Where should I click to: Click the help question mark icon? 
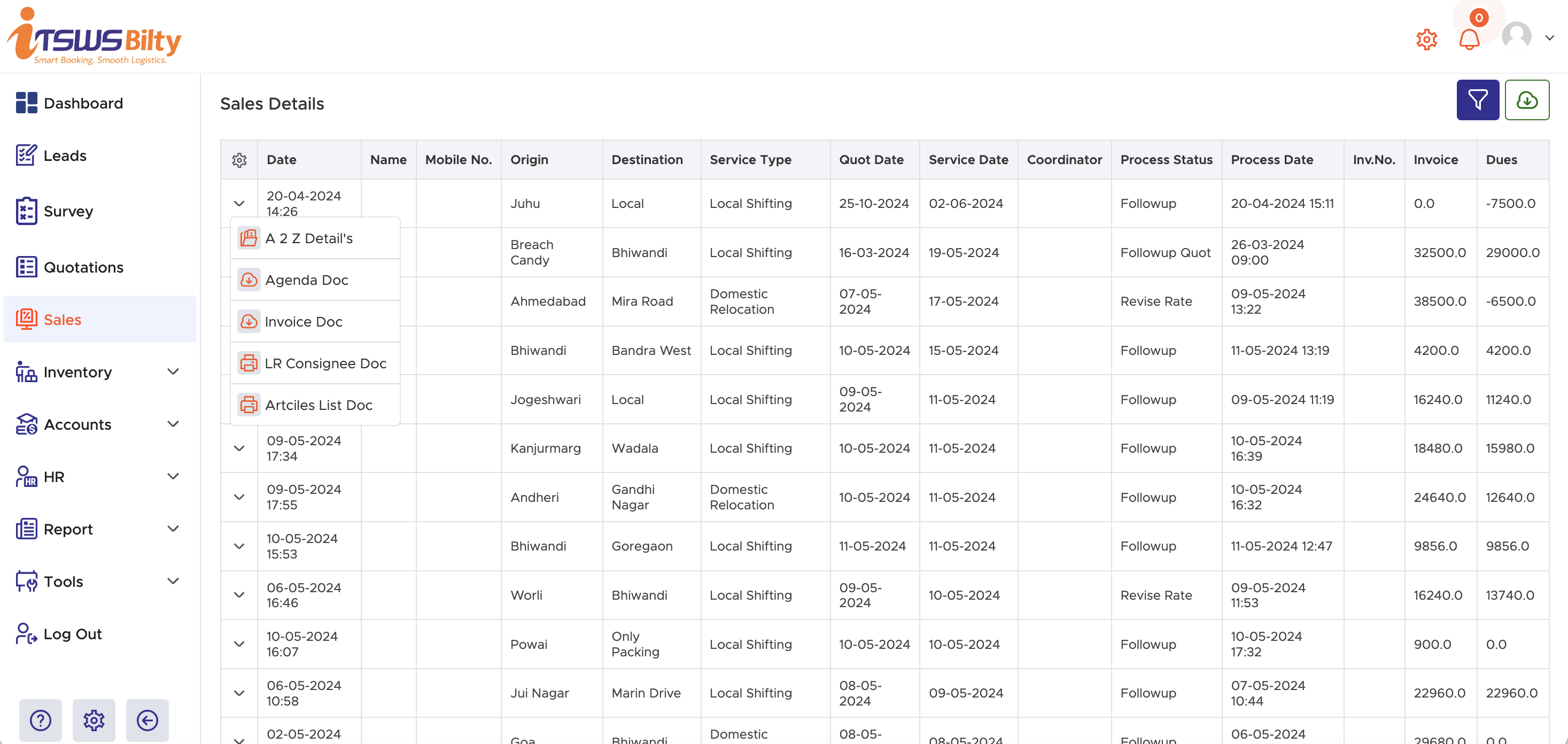pyautogui.click(x=40, y=720)
